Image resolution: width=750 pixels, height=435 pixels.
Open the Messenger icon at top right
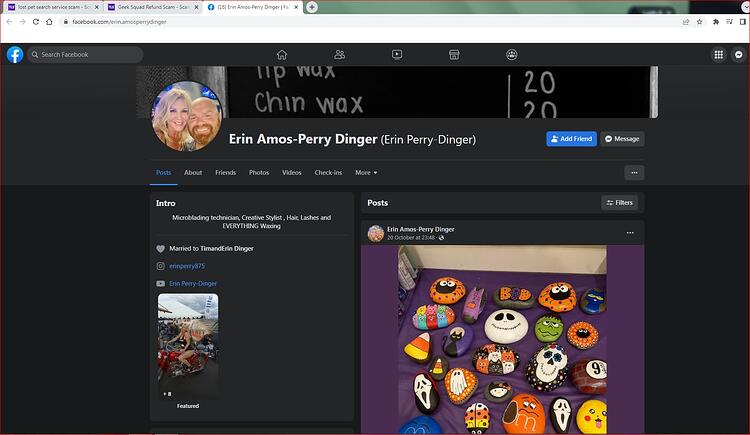click(739, 55)
